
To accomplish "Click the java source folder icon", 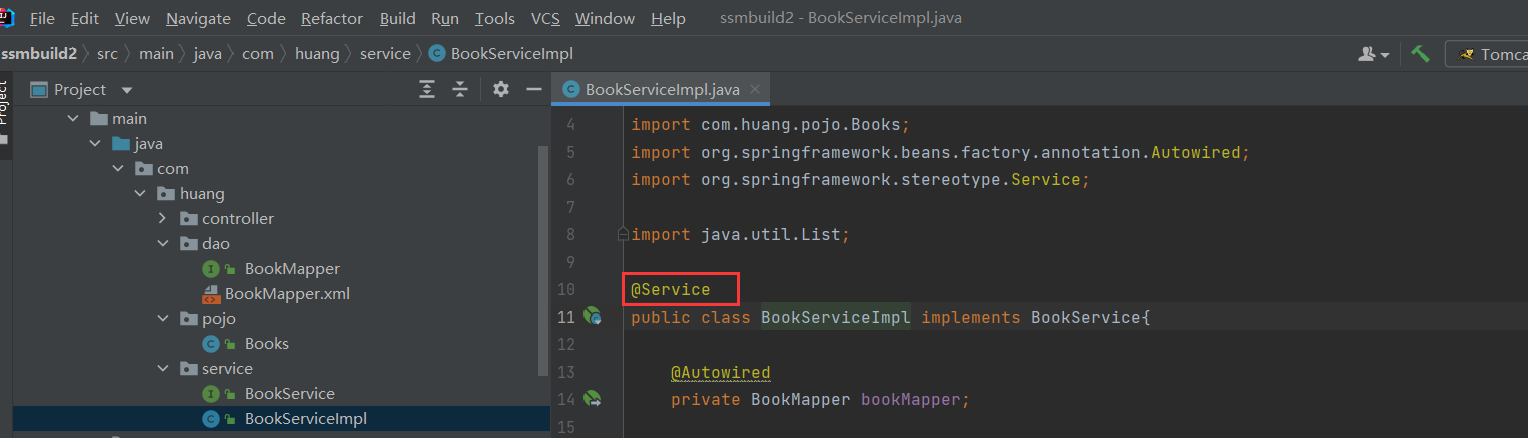I will [121, 143].
